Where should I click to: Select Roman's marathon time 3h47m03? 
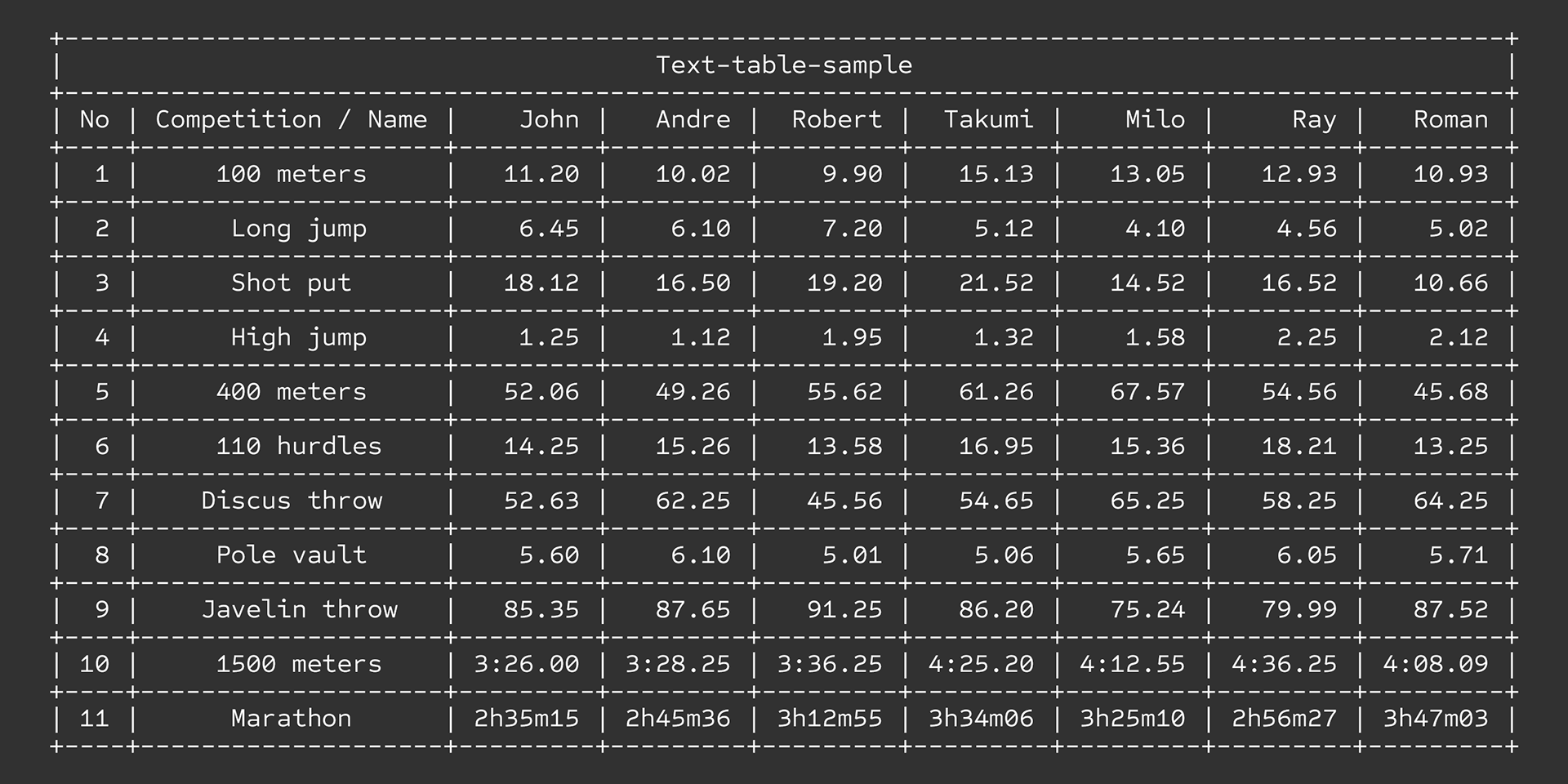pyautogui.click(x=1436, y=719)
